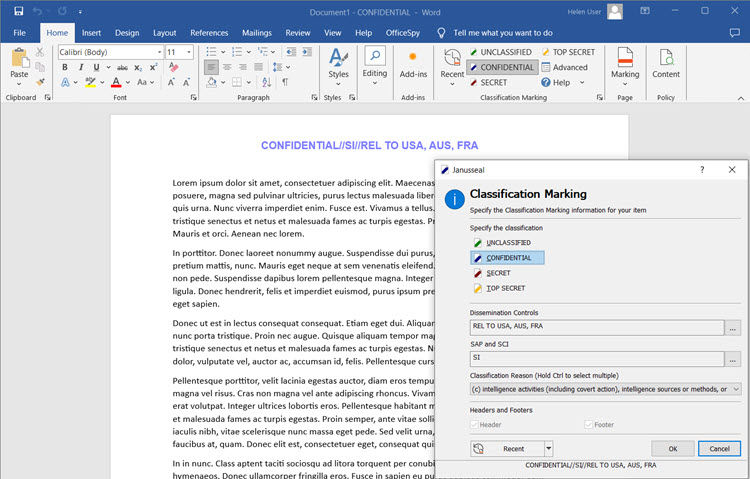Click the Bullets list icon
750x479 pixels.
(211, 52)
